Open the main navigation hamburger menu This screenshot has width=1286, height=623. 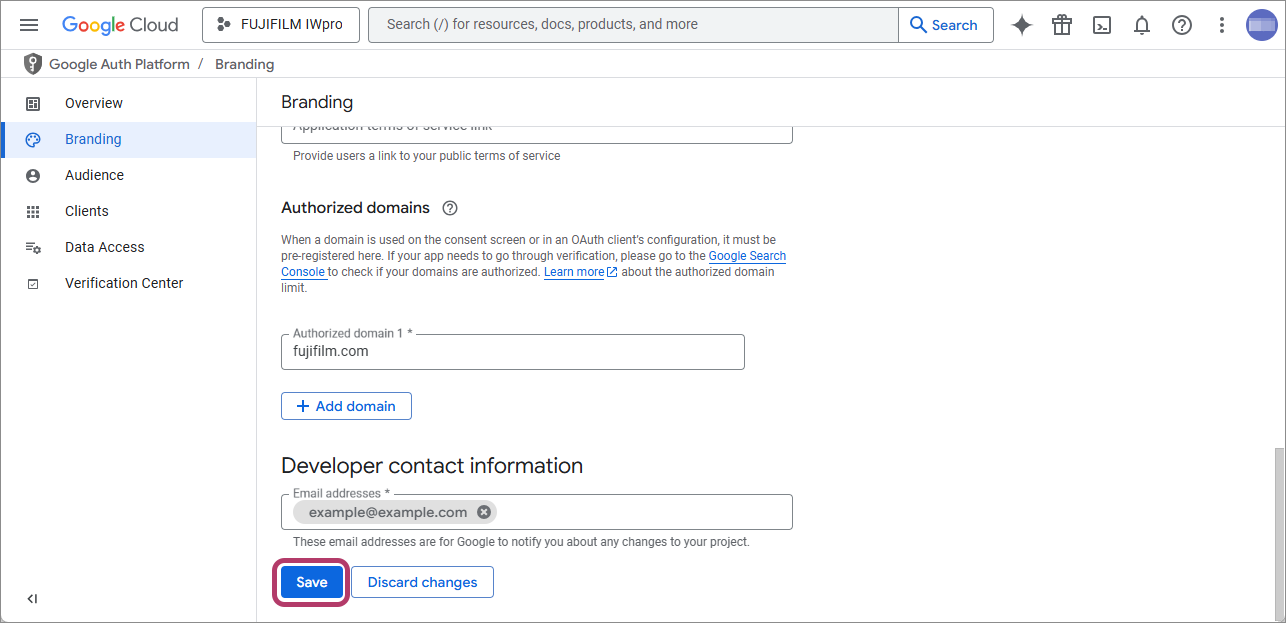(29, 25)
